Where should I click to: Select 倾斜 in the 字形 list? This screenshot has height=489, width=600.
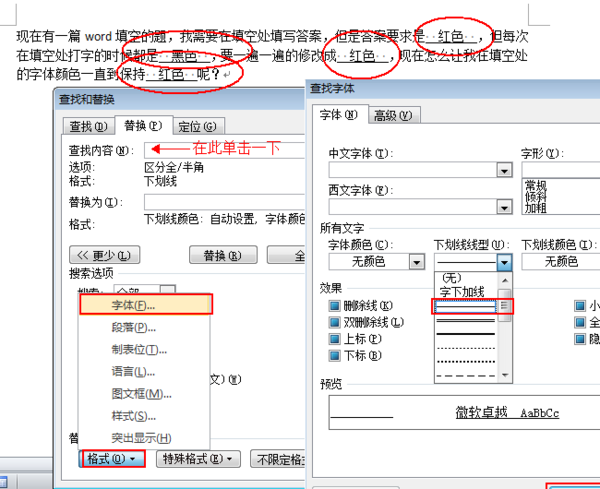tap(536, 197)
